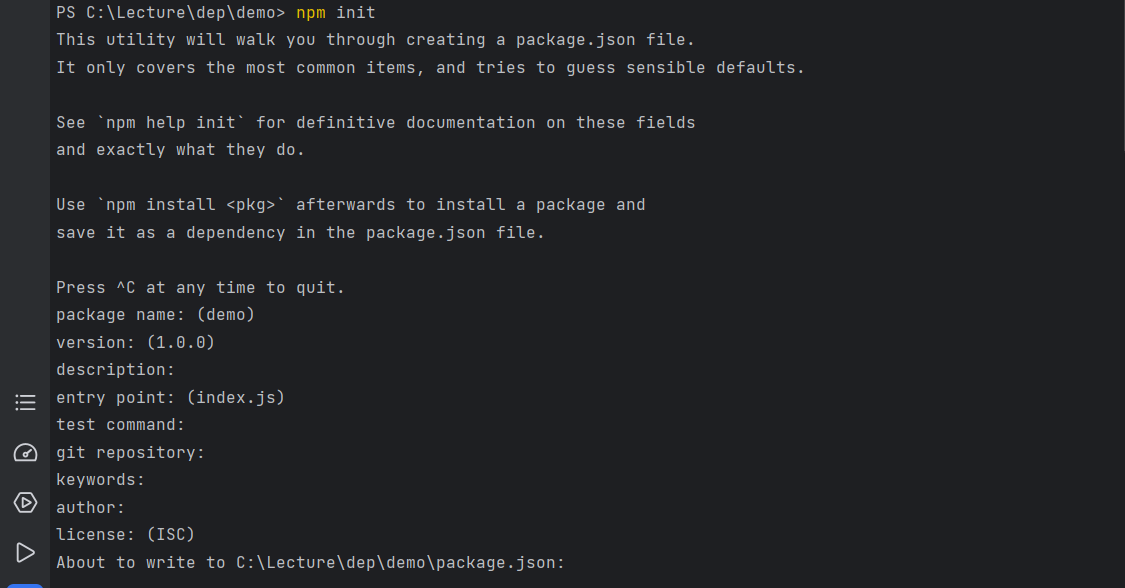Select the highlighted blue Terminal tool button

click(25, 586)
